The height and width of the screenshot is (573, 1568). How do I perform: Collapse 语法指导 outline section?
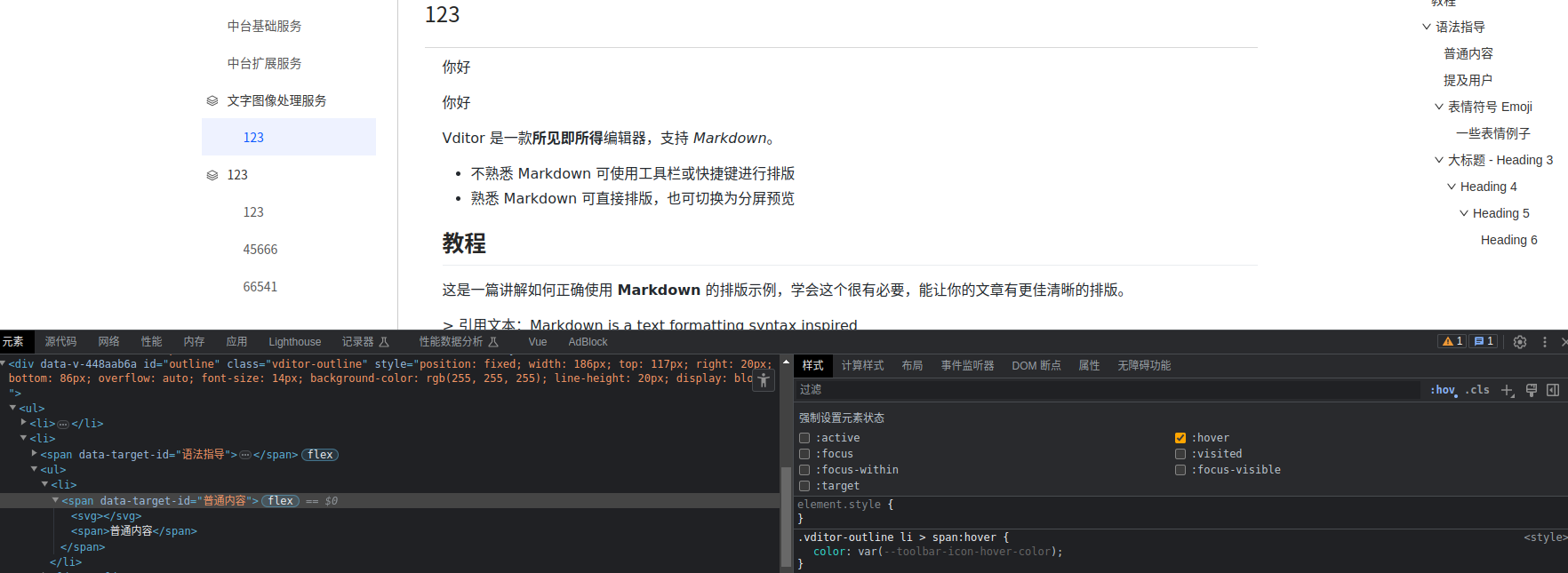(1427, 28)
